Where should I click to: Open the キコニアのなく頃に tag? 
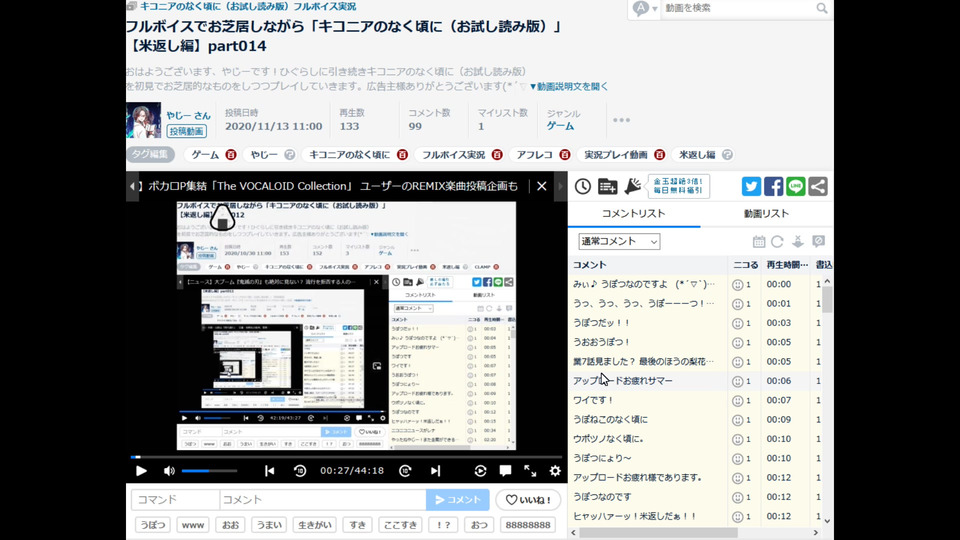350,155
